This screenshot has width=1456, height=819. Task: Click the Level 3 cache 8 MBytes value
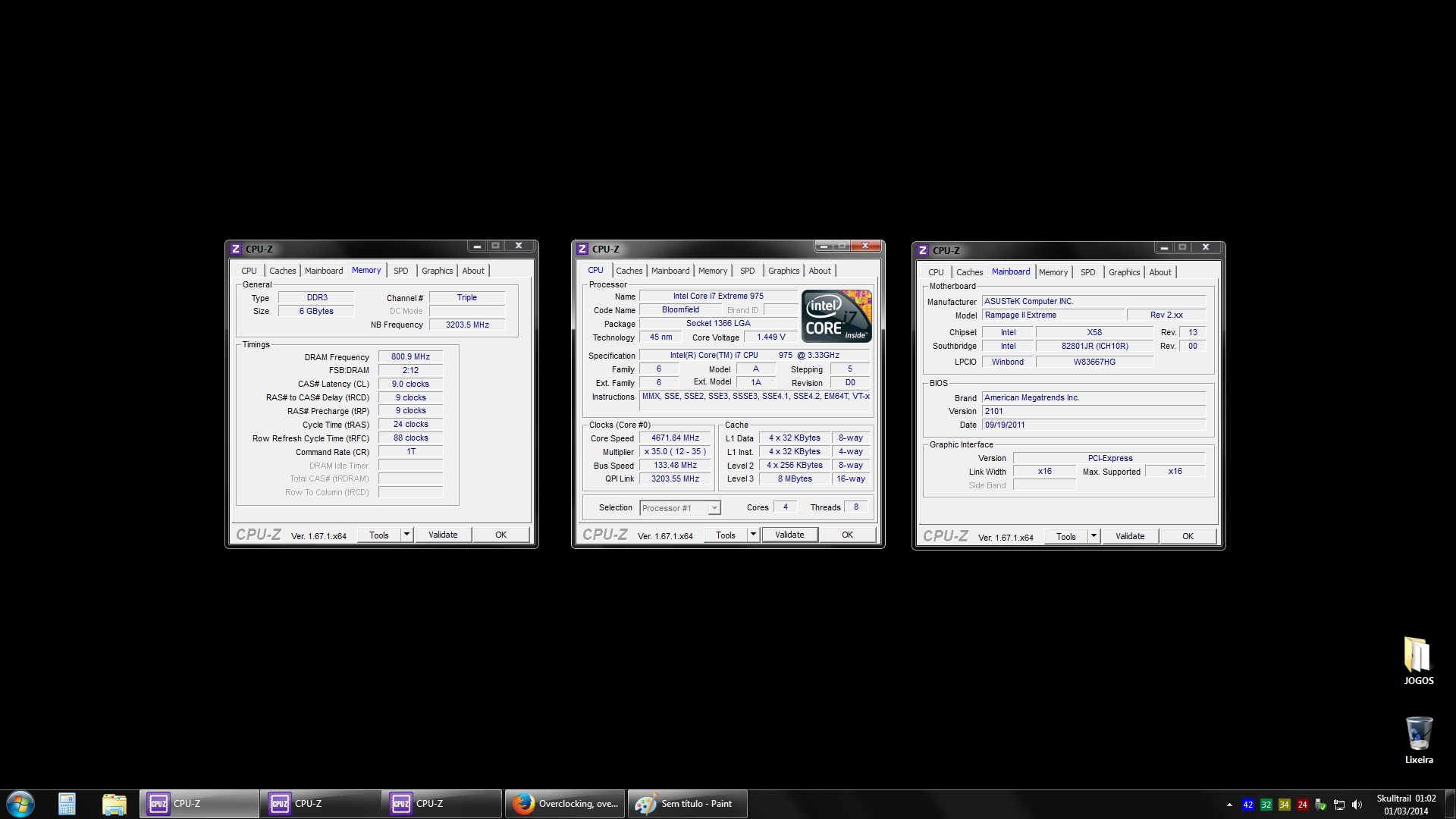tap(795, 479)
